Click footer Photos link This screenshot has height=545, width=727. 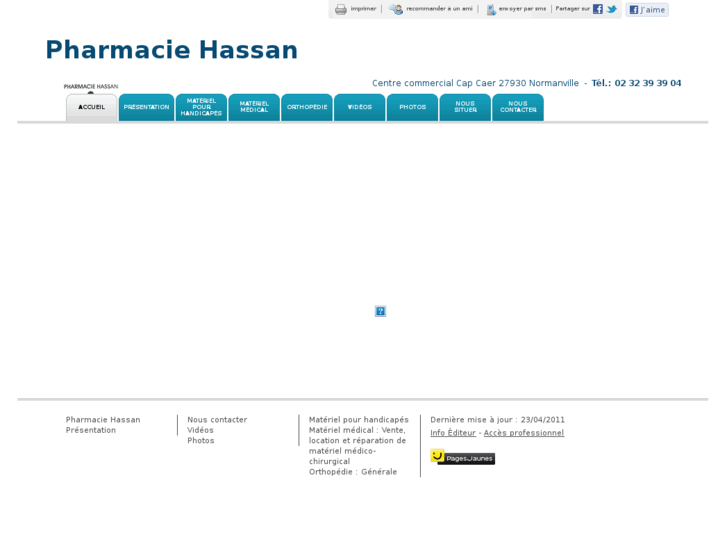(201, 441)
